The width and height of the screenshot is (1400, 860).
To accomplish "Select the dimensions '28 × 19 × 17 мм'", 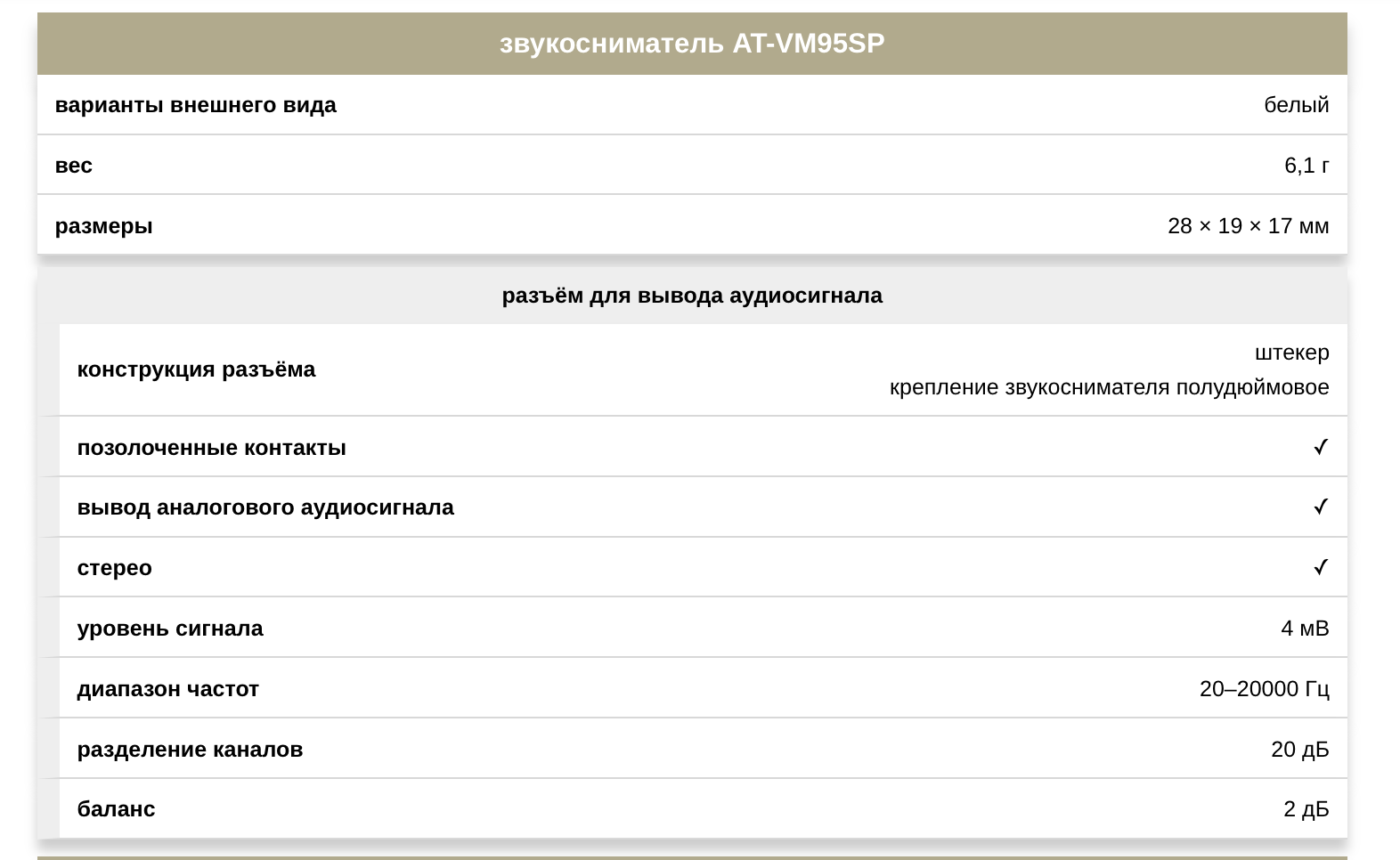I will [1249, 226].
